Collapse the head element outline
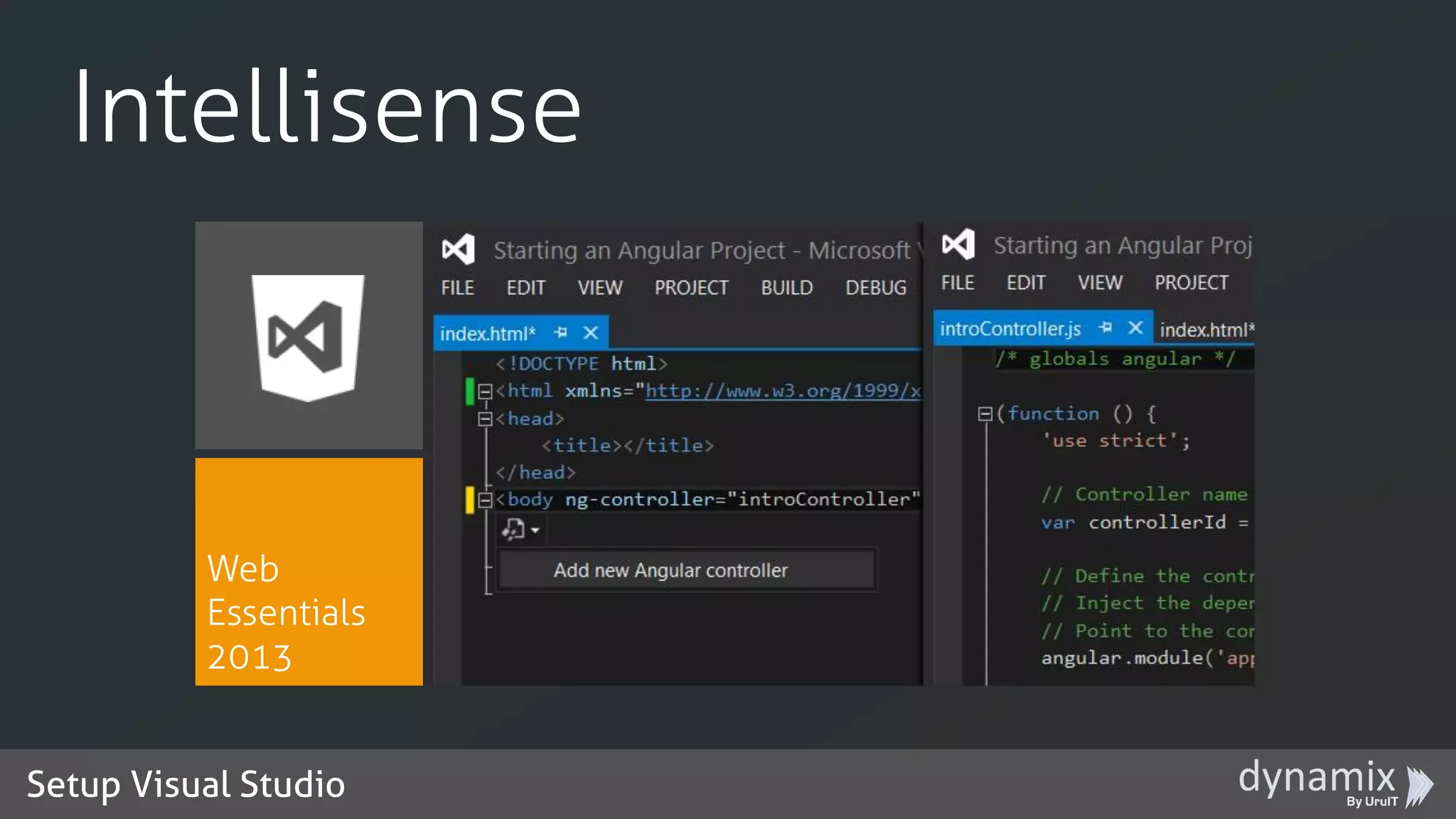The image size is (1456, 819). pos(486,419)
